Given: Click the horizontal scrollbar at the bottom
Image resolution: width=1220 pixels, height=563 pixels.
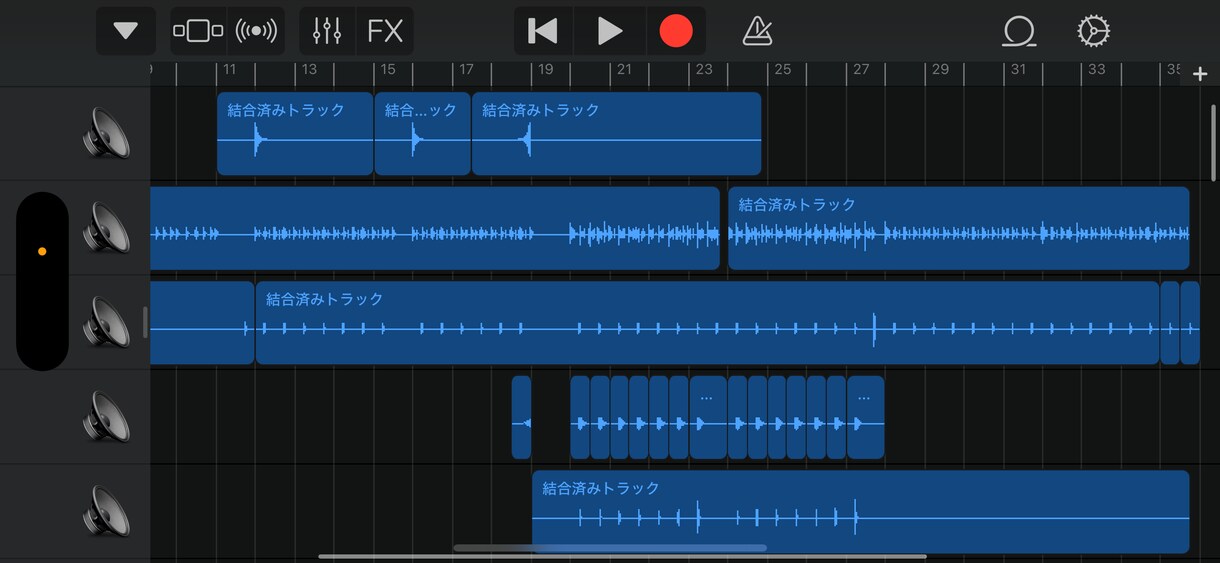Looking at the screenshot, I should tap(622, 556).
